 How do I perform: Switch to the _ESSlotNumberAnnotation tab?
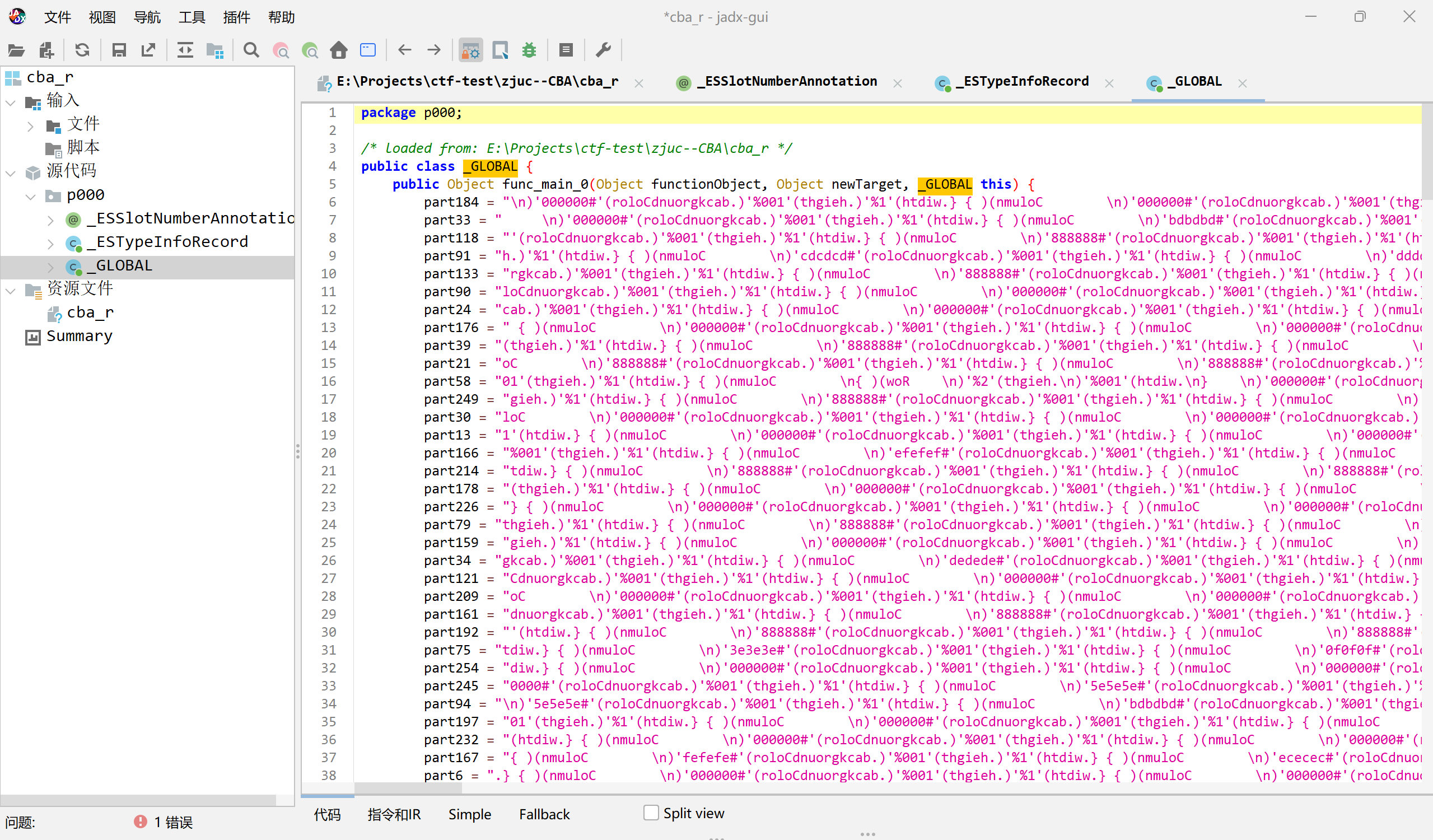(787, 82)
